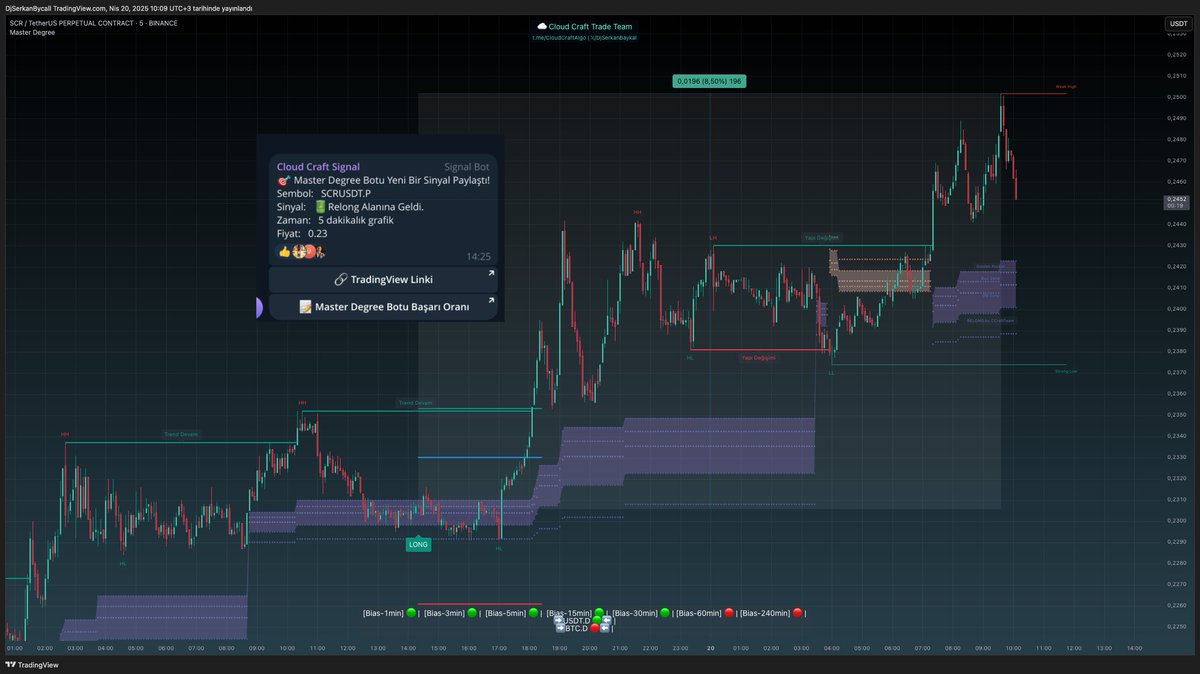Open the Master Degree Botu Başarı Oranı button
The width and height of the screenshot is (1200, 674).
point(383,307)
